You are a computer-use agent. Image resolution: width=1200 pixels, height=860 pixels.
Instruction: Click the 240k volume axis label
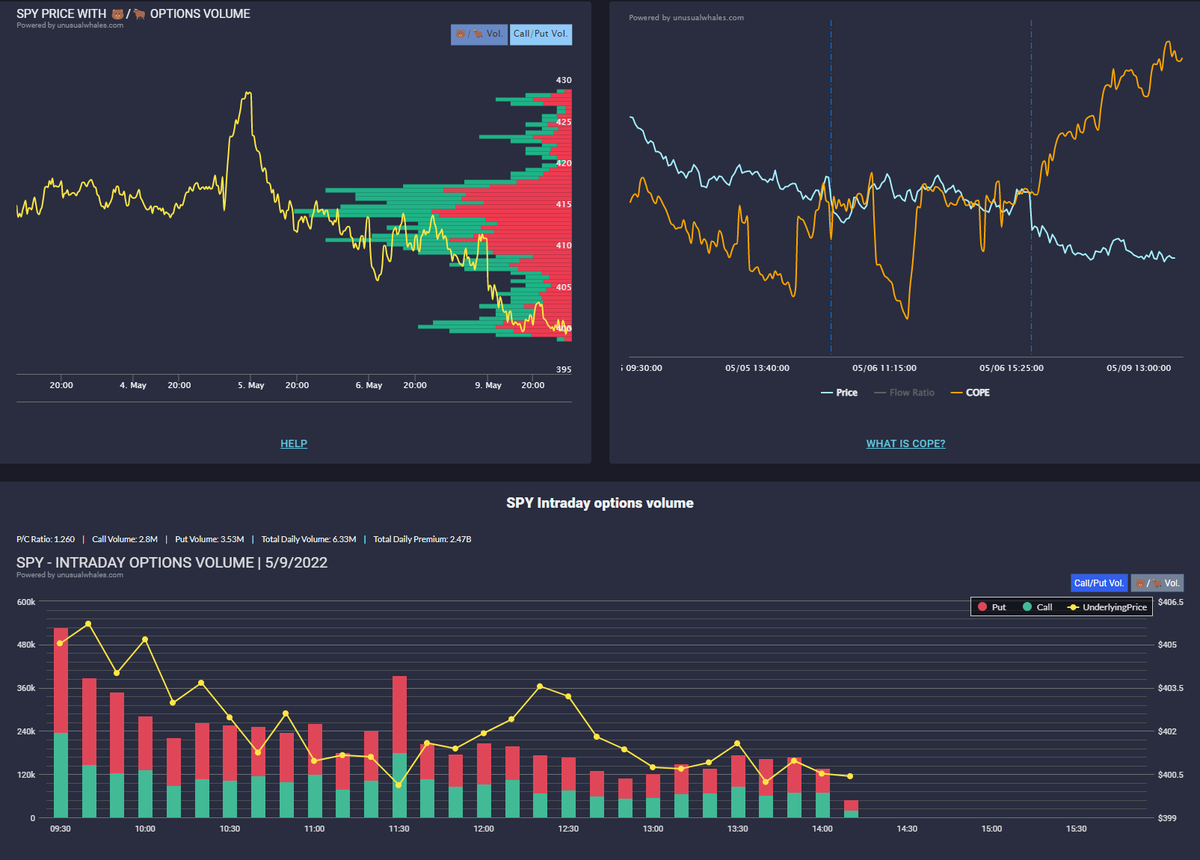pos(25,731)
